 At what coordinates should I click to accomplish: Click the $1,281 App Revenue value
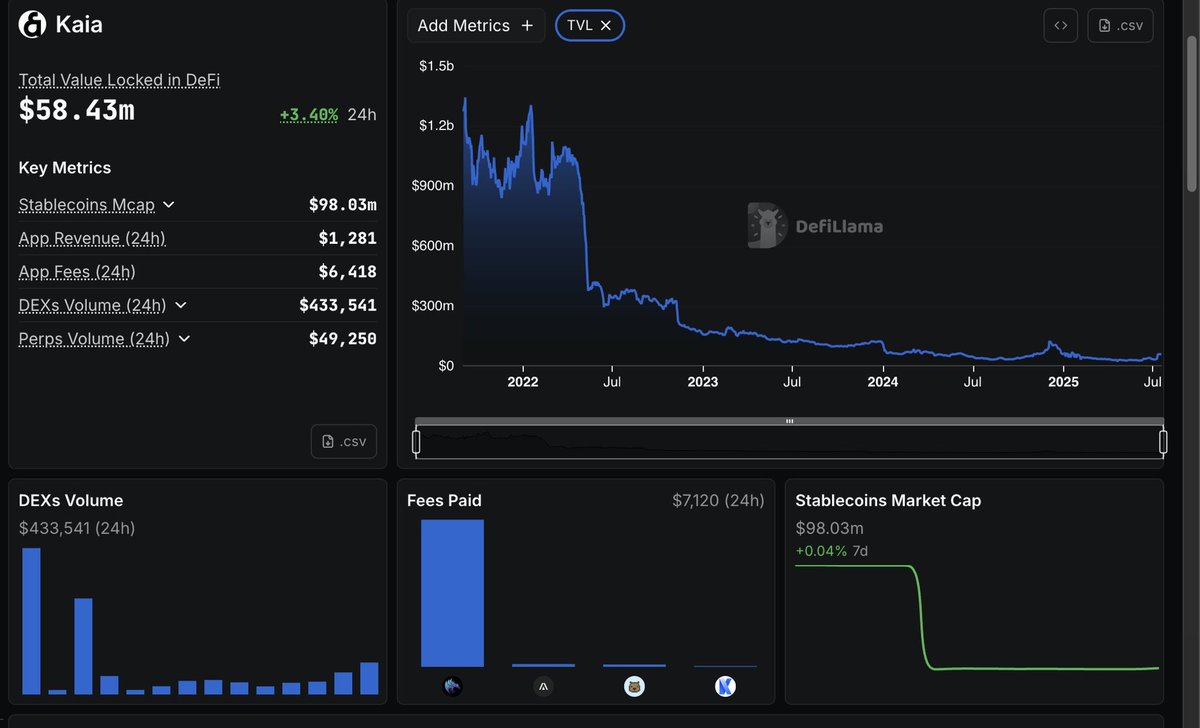coord(348,238)
